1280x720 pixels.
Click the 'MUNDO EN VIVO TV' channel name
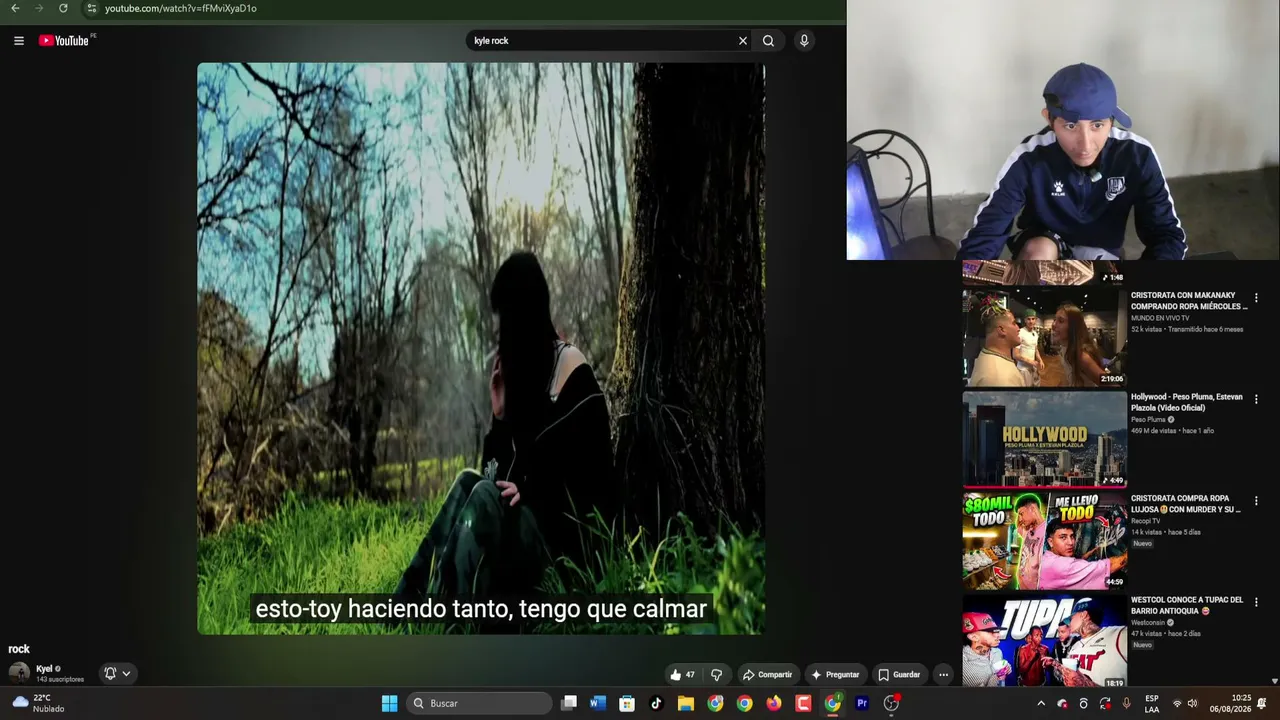click(1160, 318)
